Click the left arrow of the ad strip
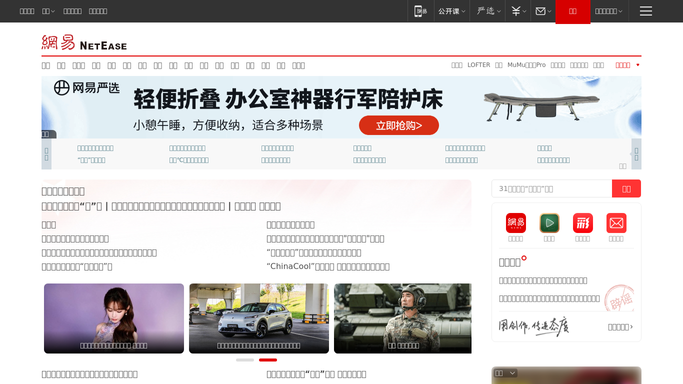Screen dimensions: 683x384 [x=46, y=154]
